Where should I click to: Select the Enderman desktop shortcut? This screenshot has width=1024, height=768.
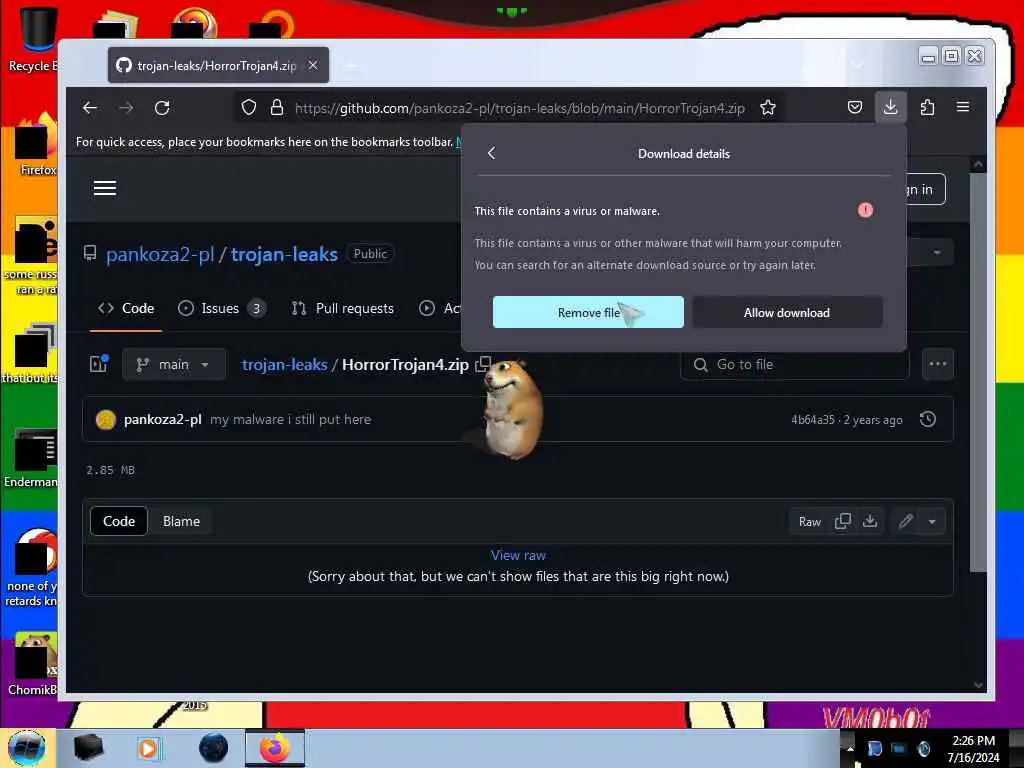[31, 457]
